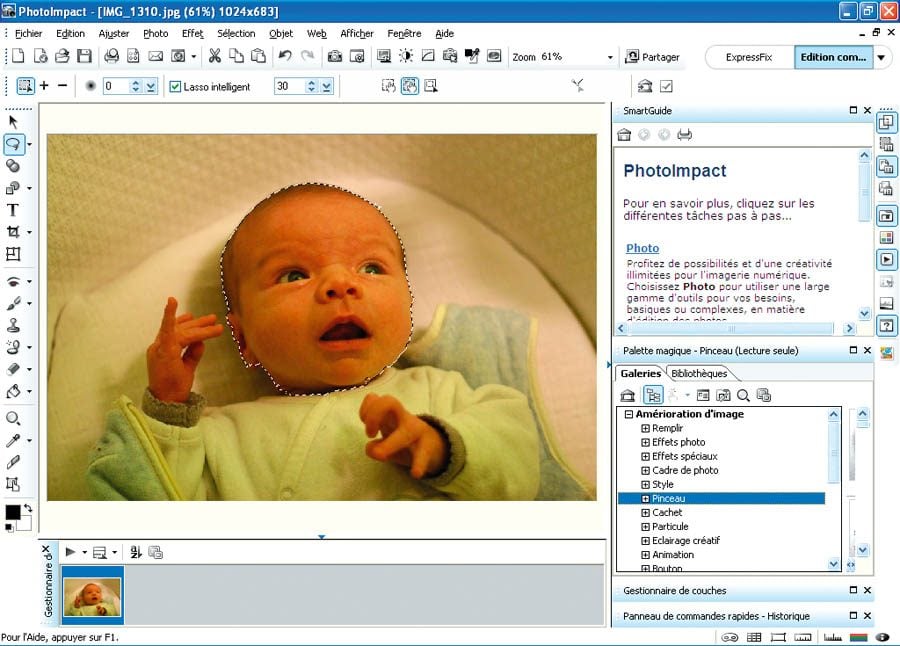Viewport: 900px width, 646px height.
Task: Choose subtract-from-selection minus mode
Action: click(63, 86)
